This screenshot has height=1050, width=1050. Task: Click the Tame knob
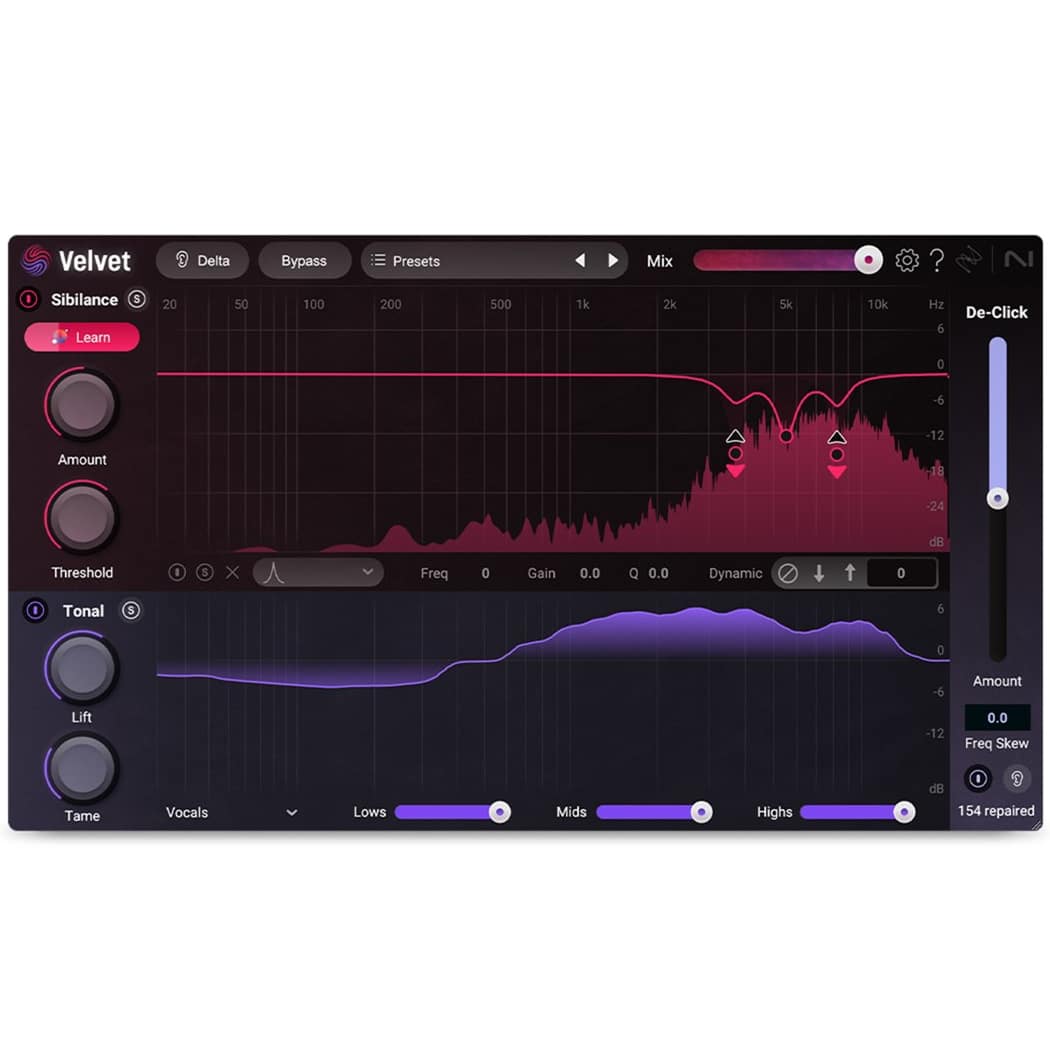[82, 767]
